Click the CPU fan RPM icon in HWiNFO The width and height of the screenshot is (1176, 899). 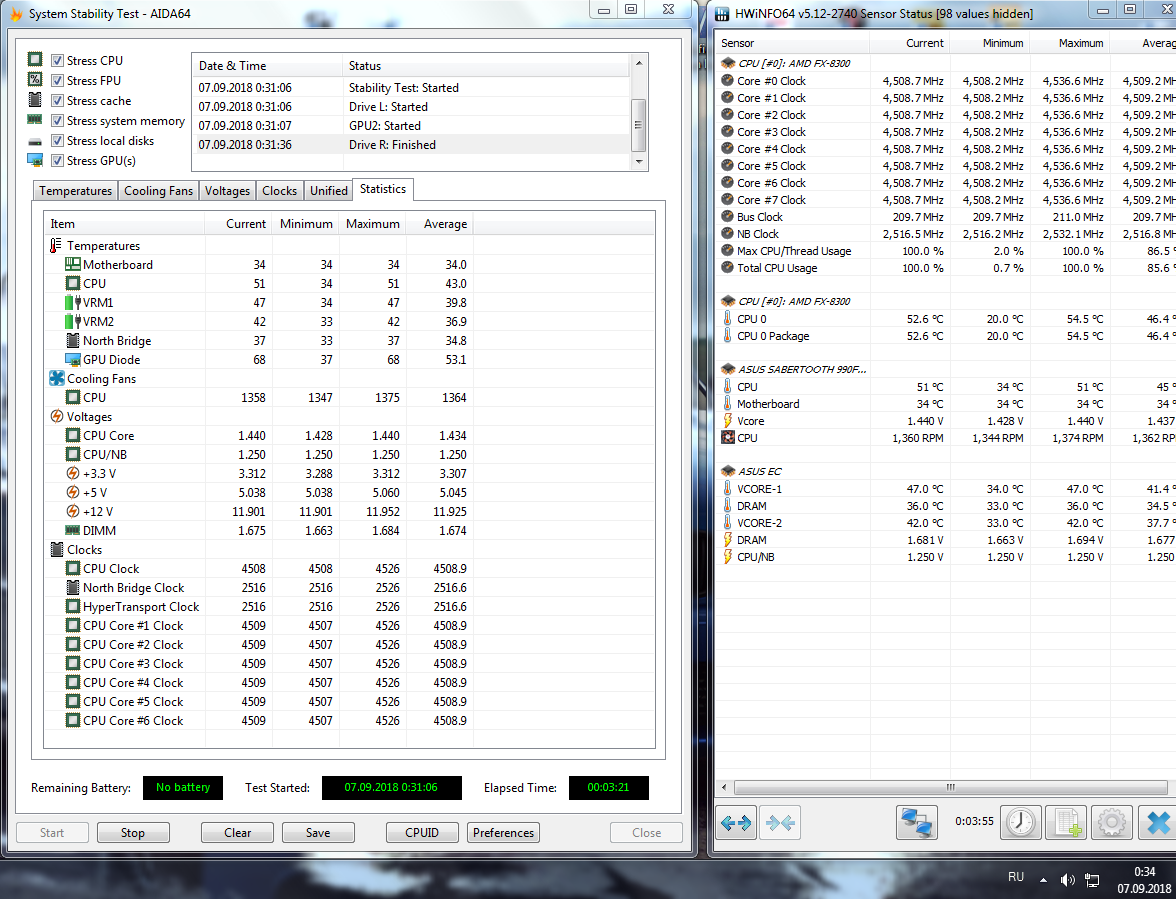pos(728,437)
